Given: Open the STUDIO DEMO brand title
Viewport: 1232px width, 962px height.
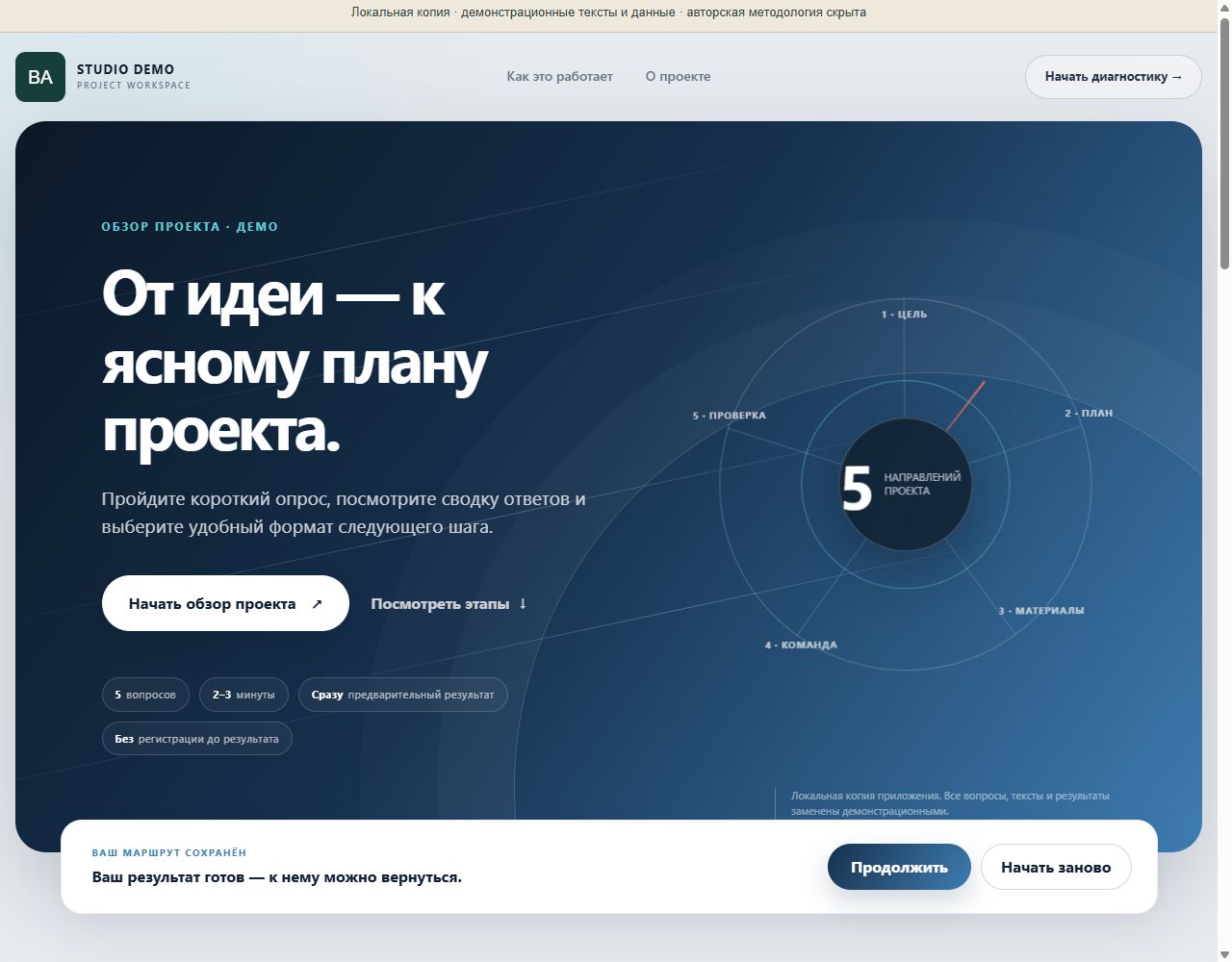Looking at the screenshot, I should tap(126, 69).
